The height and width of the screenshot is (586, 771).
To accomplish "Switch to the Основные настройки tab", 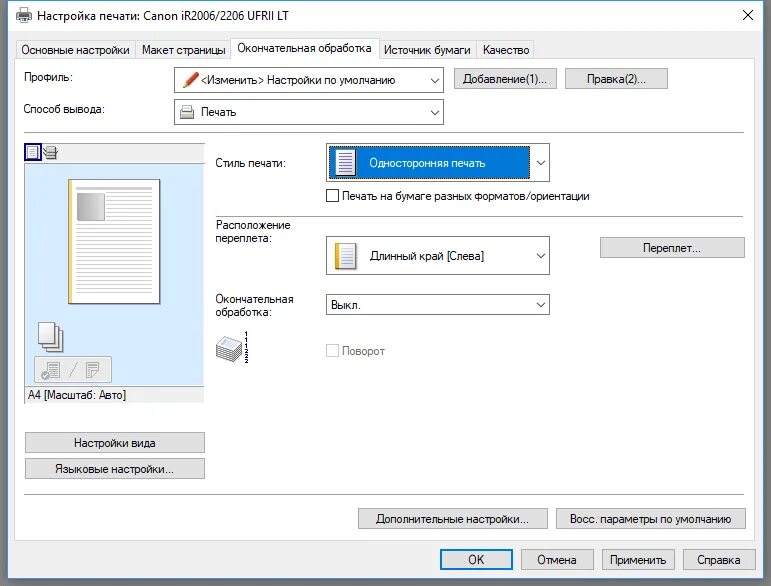I will point(75,50).
